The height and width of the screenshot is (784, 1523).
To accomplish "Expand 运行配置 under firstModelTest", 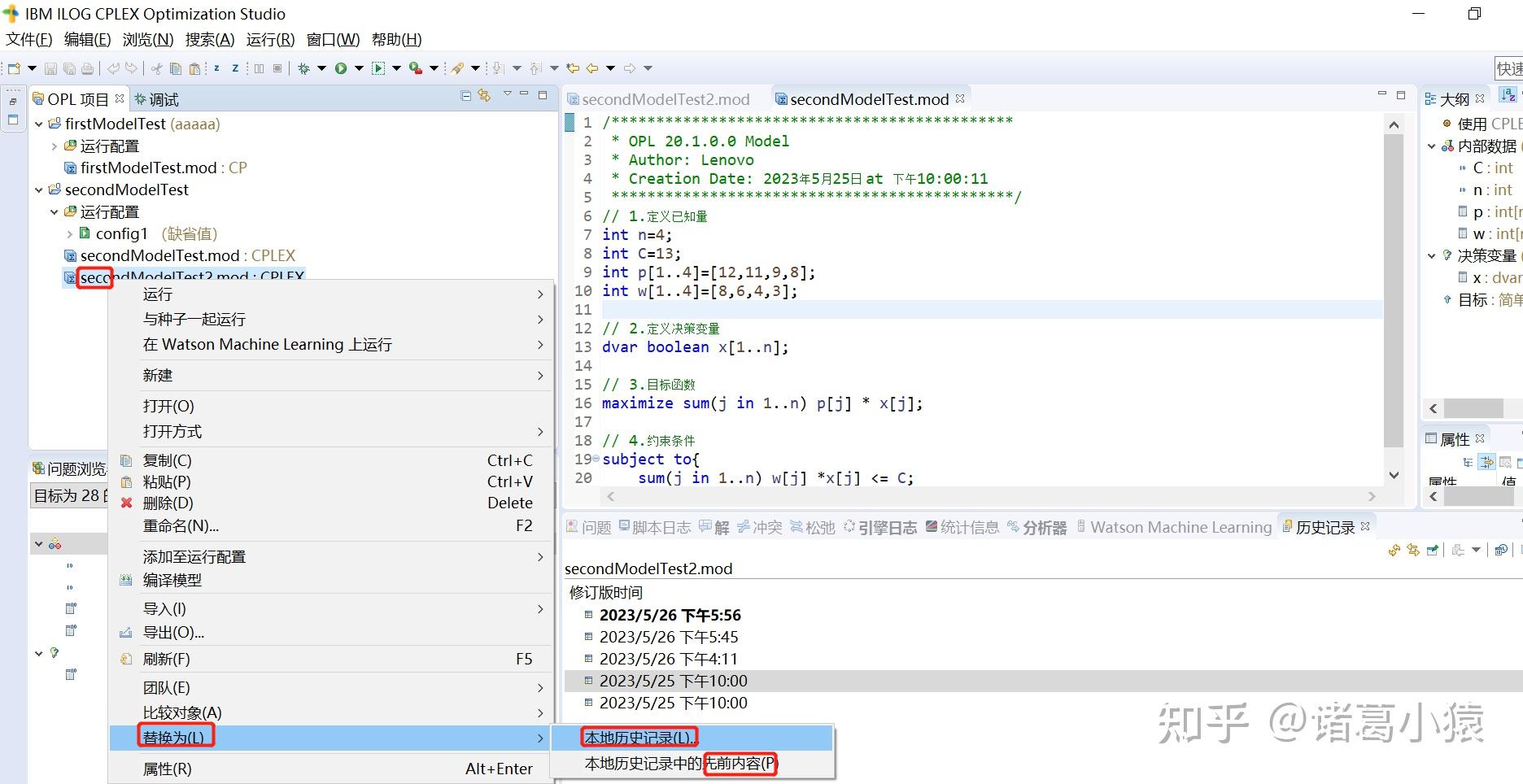I will click(x=54, y=146).
